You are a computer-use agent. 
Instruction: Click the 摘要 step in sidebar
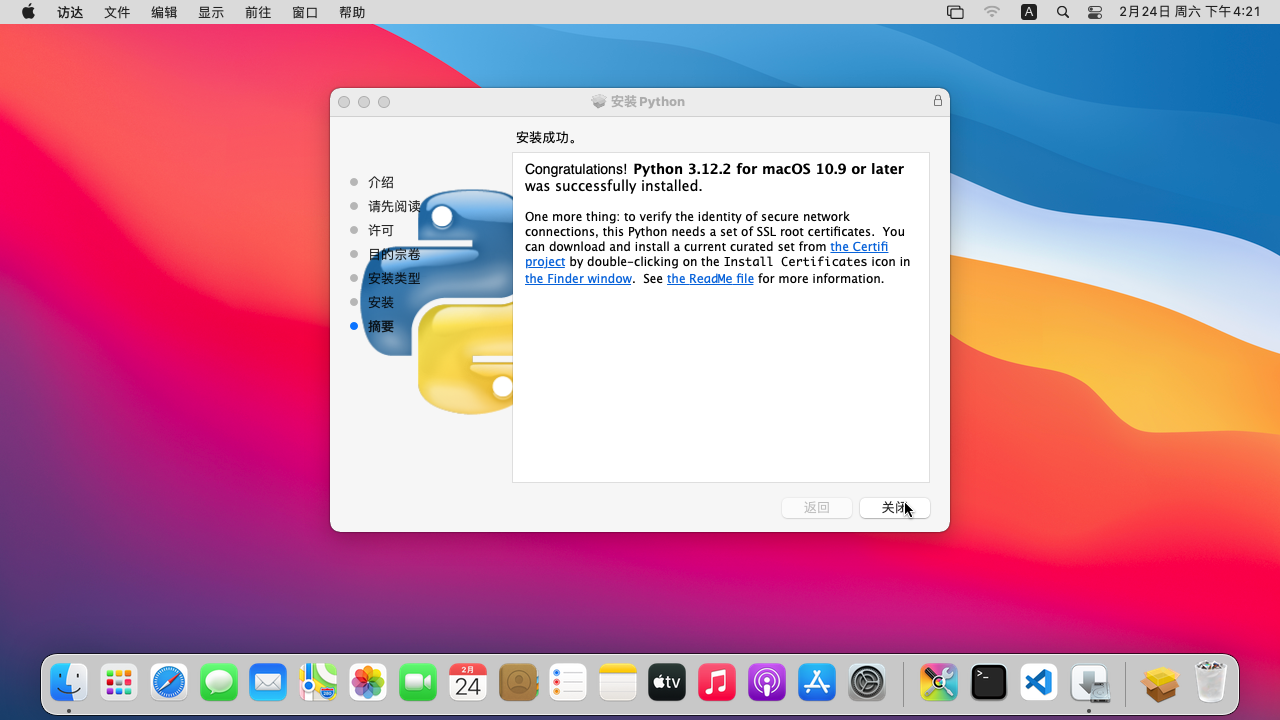(381, 326)
